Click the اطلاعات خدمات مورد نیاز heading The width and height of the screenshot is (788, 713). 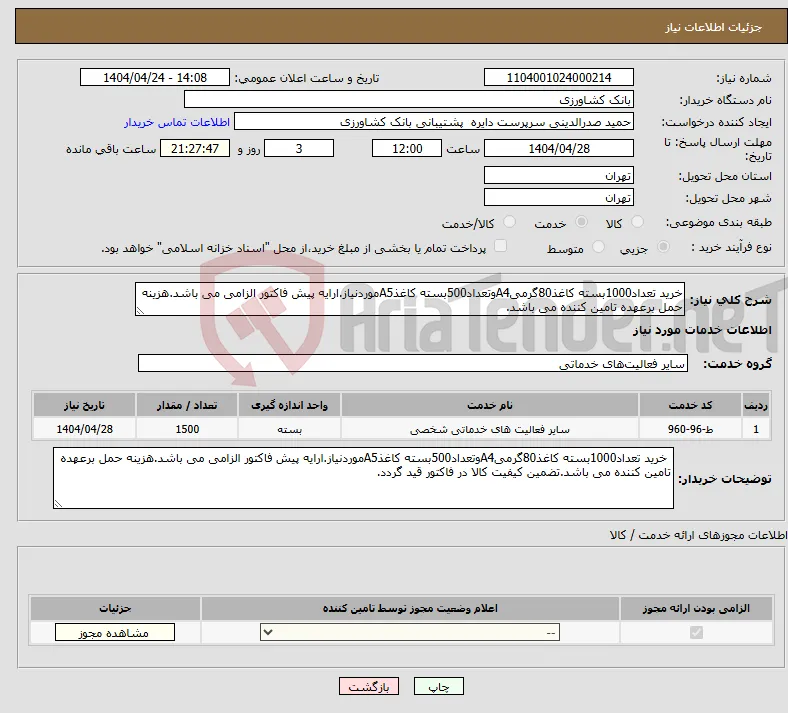[x=702, y=330]
